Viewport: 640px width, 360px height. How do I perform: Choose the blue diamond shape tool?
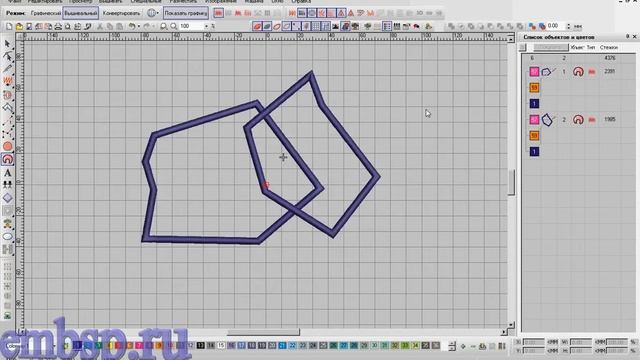(x=7, y=198)
